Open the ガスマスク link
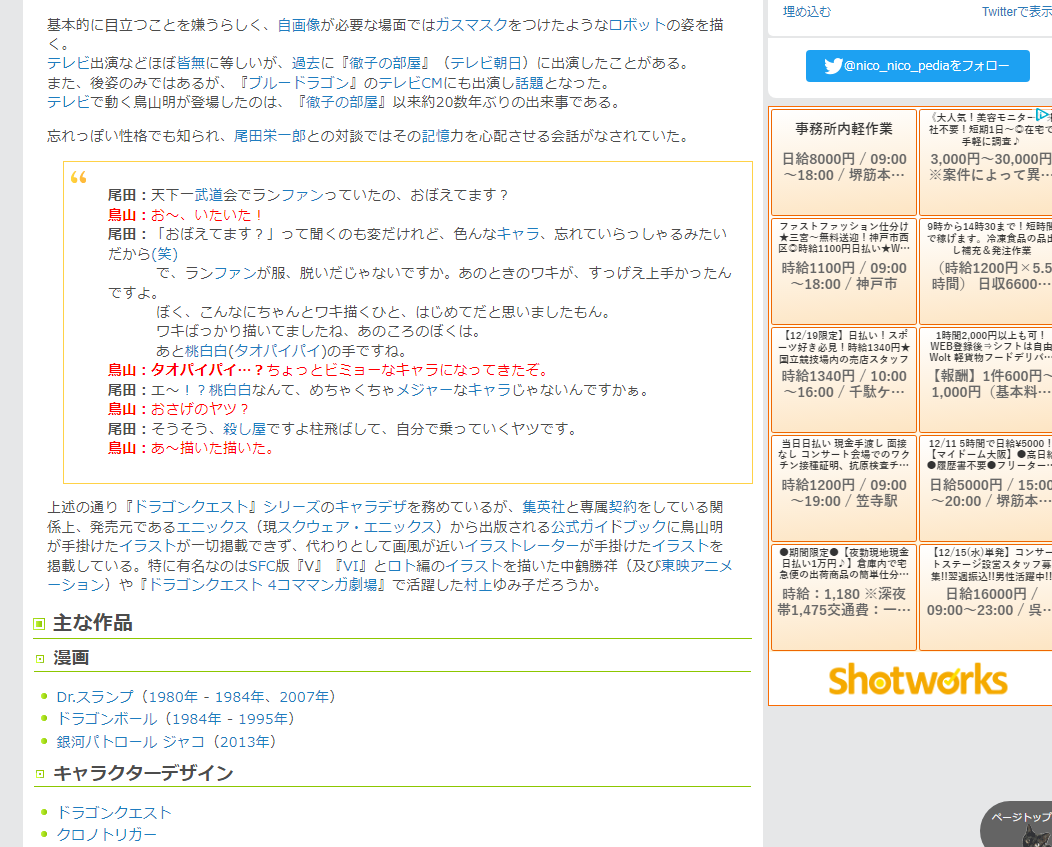This screenshot has width=1052, height=847. point(472,25)
